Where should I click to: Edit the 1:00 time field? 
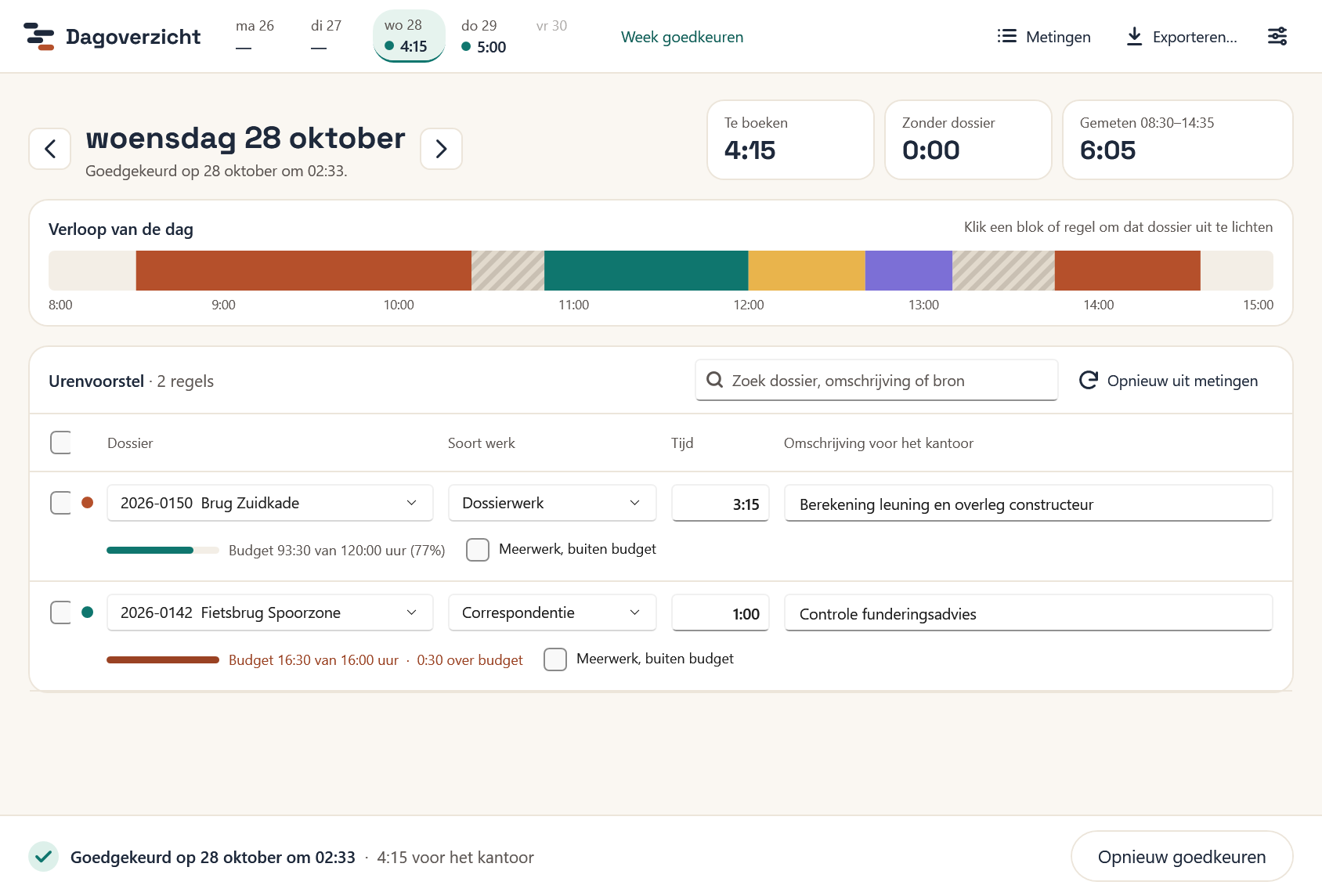[x=721, y=613]
